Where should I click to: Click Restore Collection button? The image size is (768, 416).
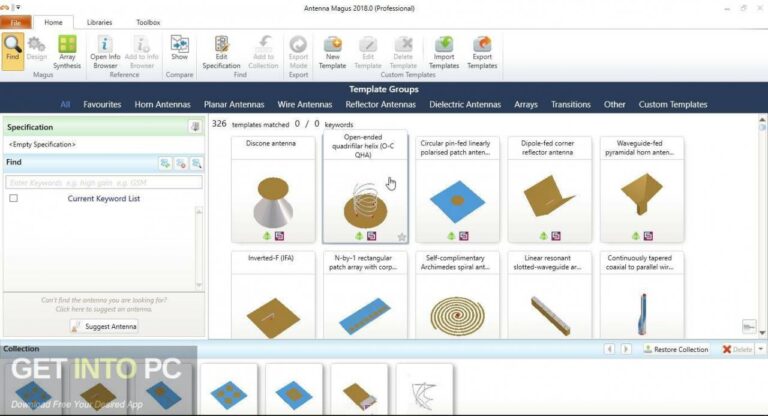(x=676, y=349)
